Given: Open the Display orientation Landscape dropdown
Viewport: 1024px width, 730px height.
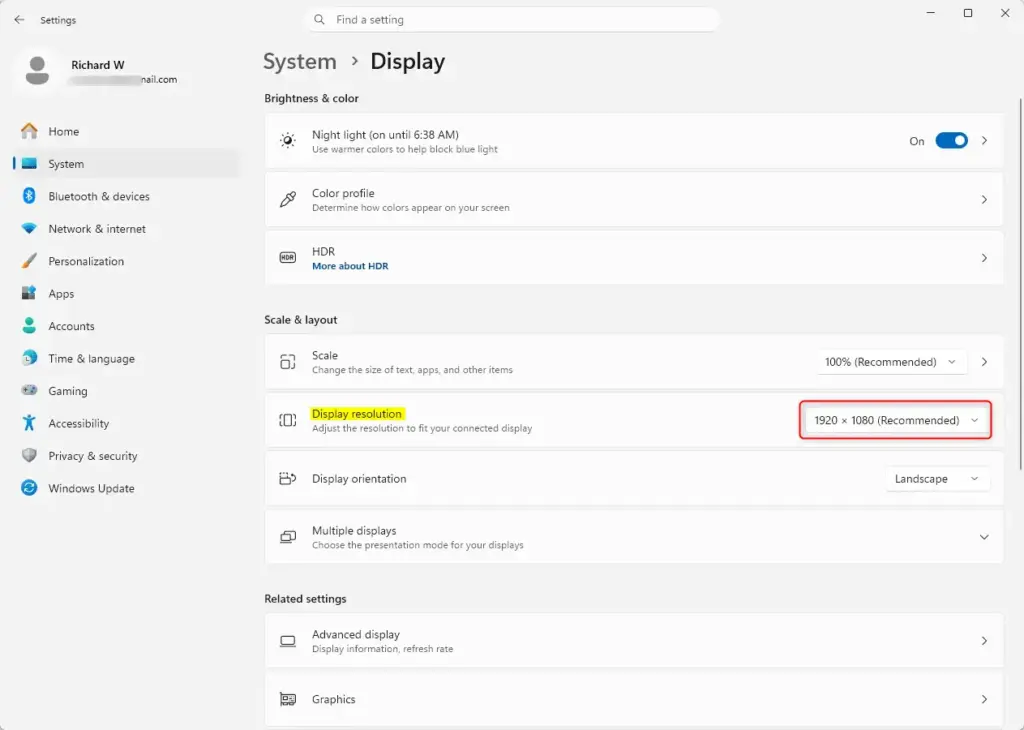Looking at the screenshot, I should [936, 479].
